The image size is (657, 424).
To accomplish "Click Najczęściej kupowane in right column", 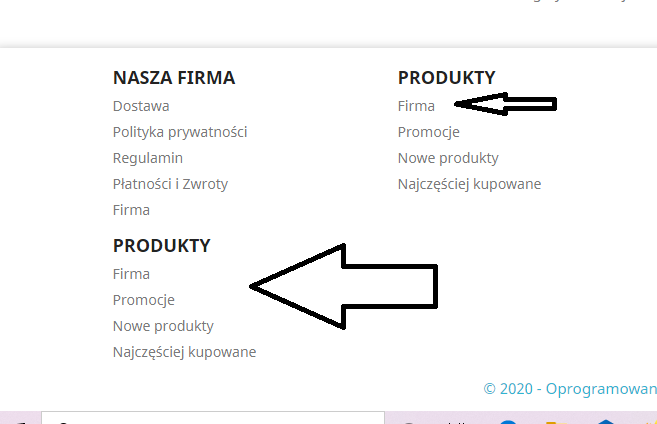I will click(469, 184).
